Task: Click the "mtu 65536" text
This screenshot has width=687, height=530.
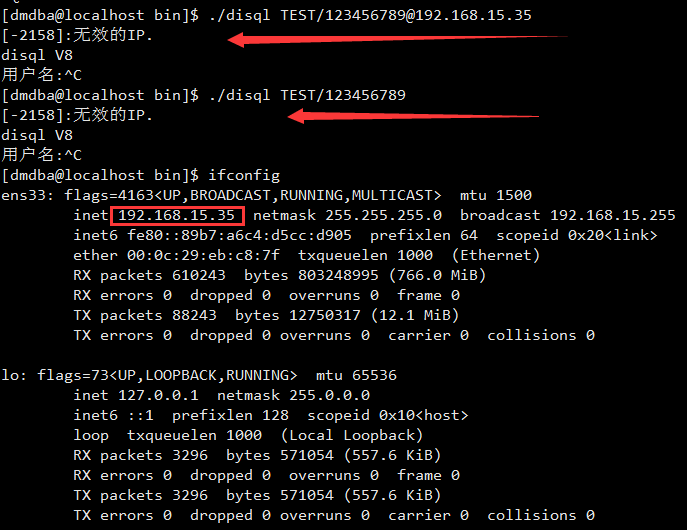Action: point(356,375)
